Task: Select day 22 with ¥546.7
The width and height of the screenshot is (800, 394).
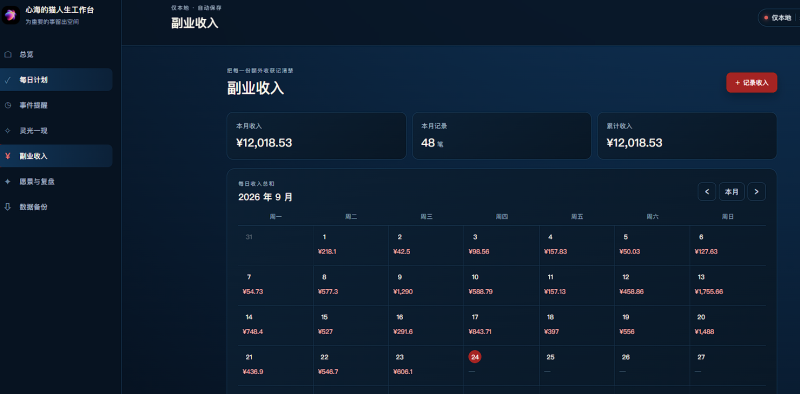Action: pos(351,365)
